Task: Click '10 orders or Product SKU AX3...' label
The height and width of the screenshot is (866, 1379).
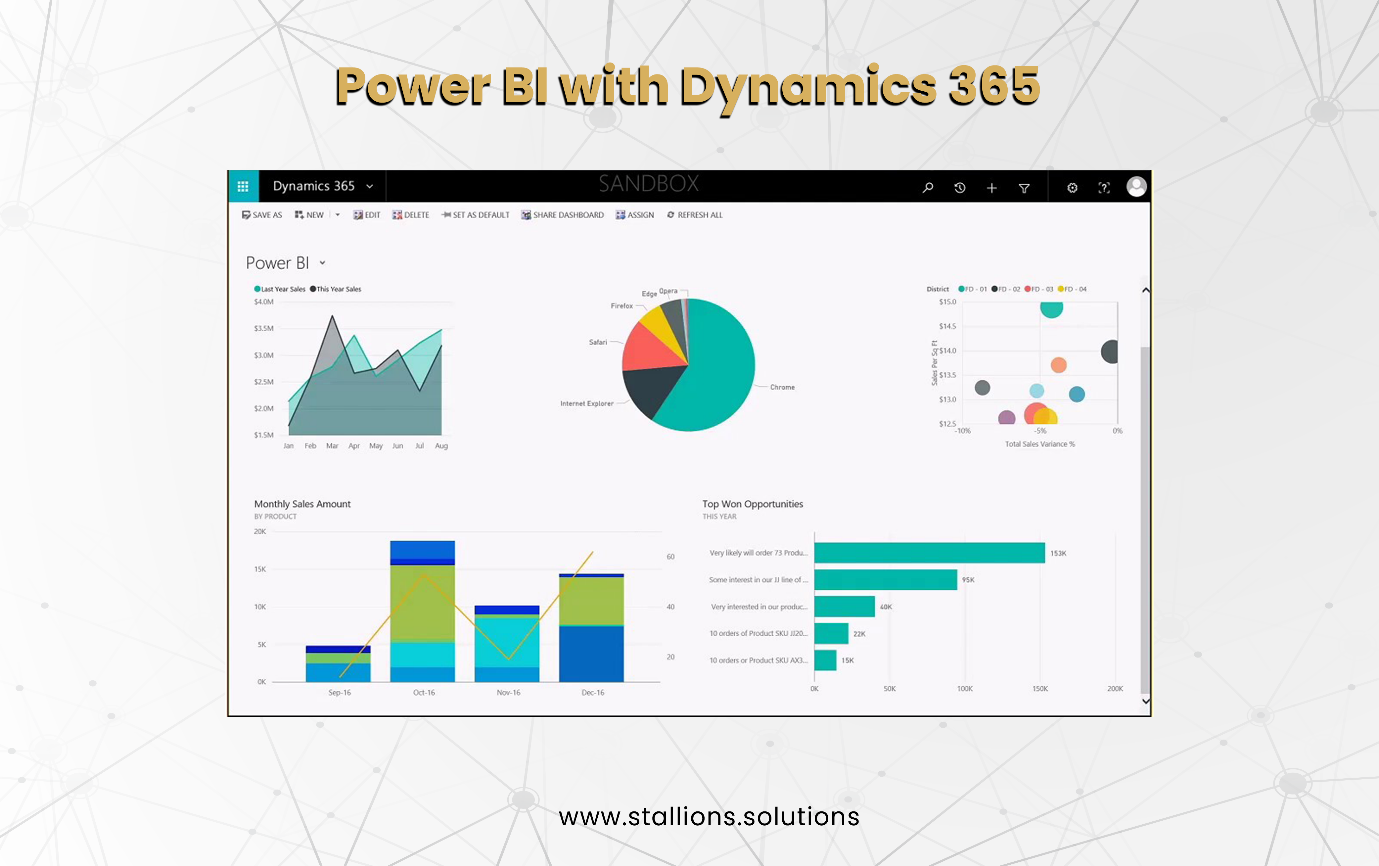Action: click(758, 660)
